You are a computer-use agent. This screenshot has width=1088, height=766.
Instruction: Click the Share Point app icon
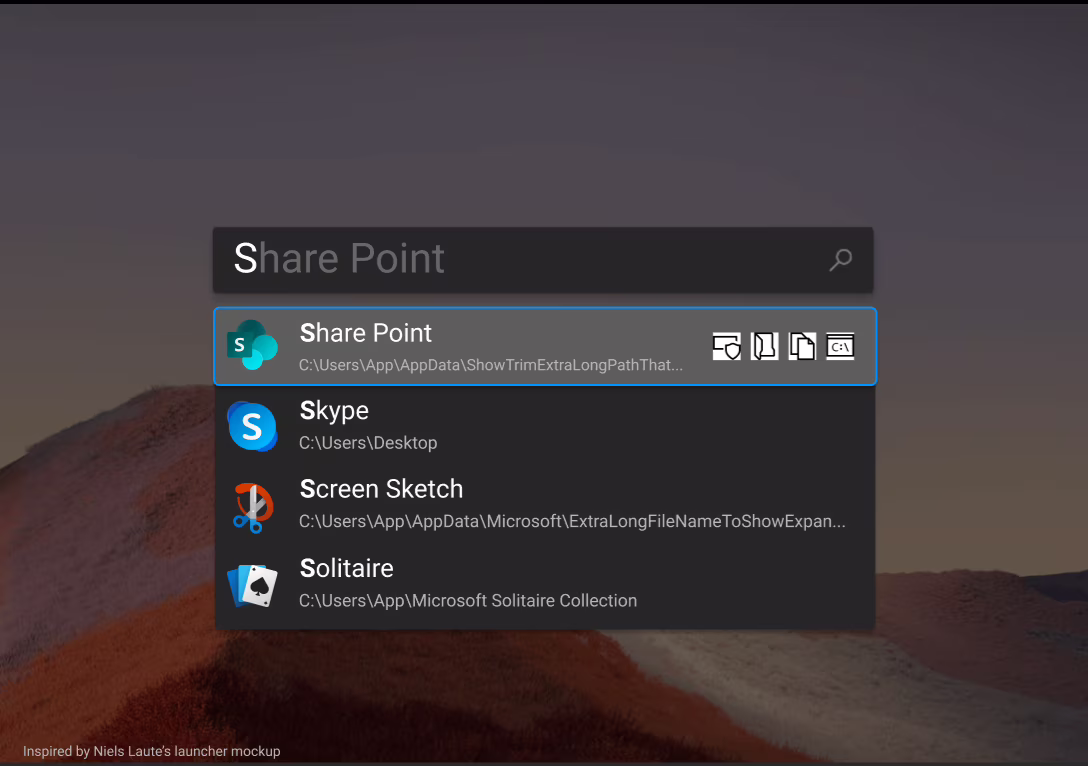[252, 346]
